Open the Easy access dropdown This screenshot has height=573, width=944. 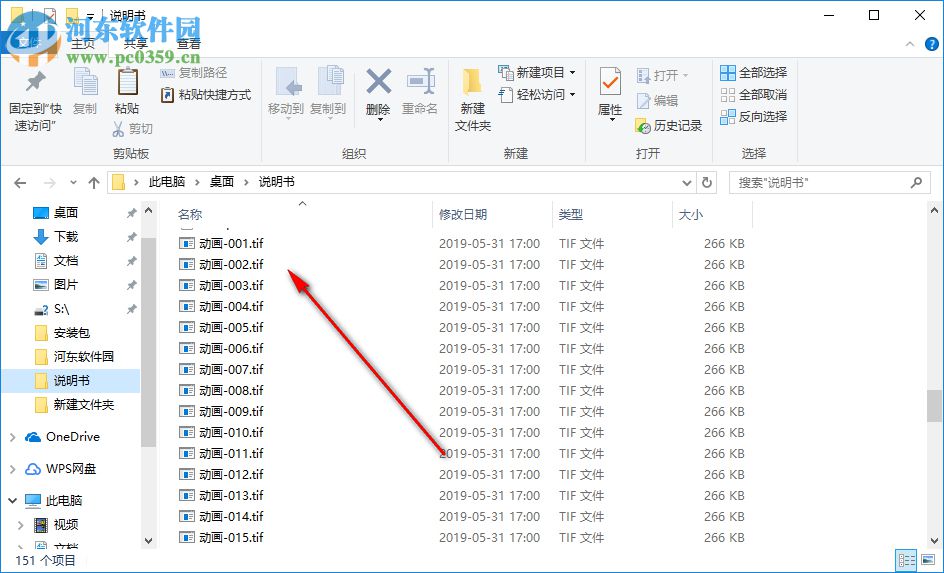point(536,94)
